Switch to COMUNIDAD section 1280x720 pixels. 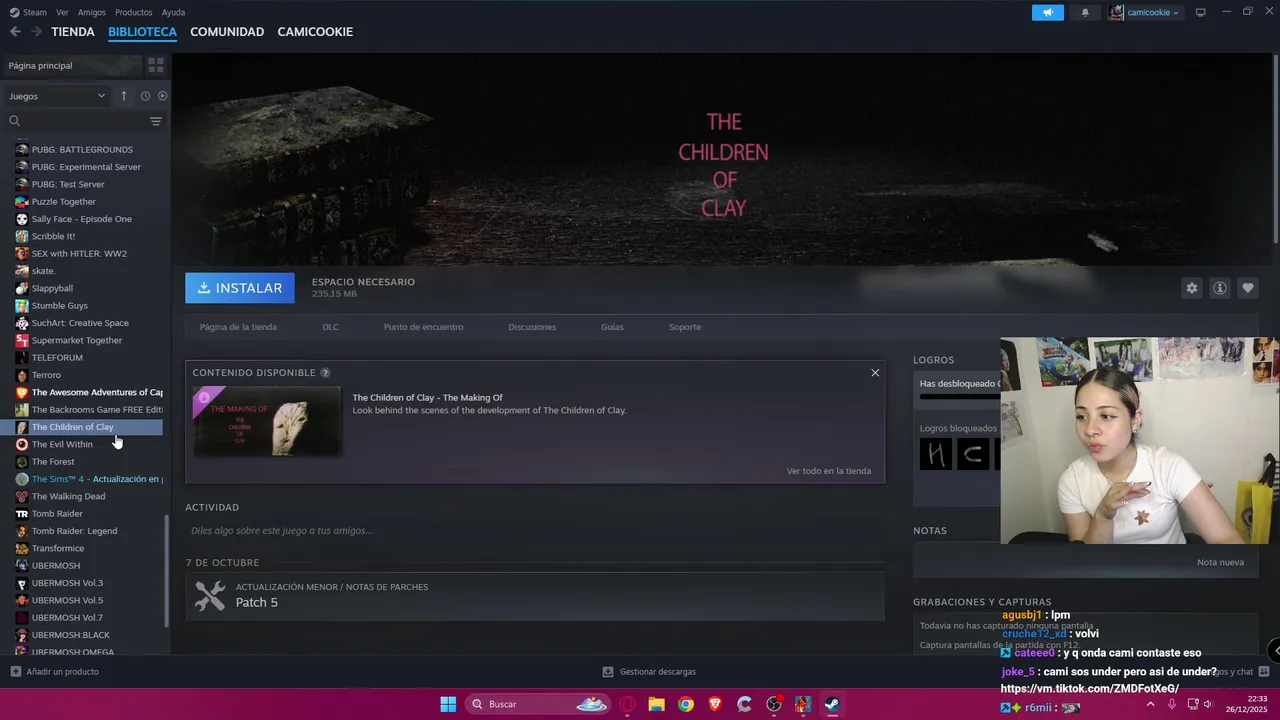click(x=227, y=32)
